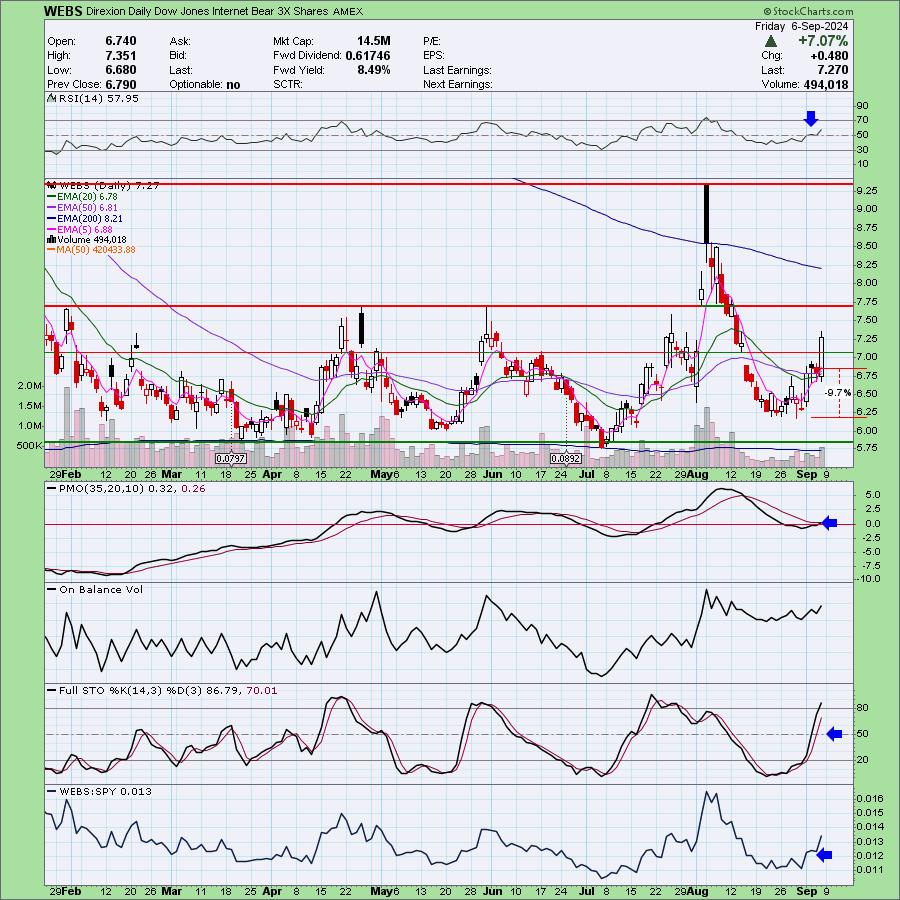The height and width of the screenshot is (900, 900).
Task: Click the Friday 6-Sep-2024 date
Action: (801, 26)
